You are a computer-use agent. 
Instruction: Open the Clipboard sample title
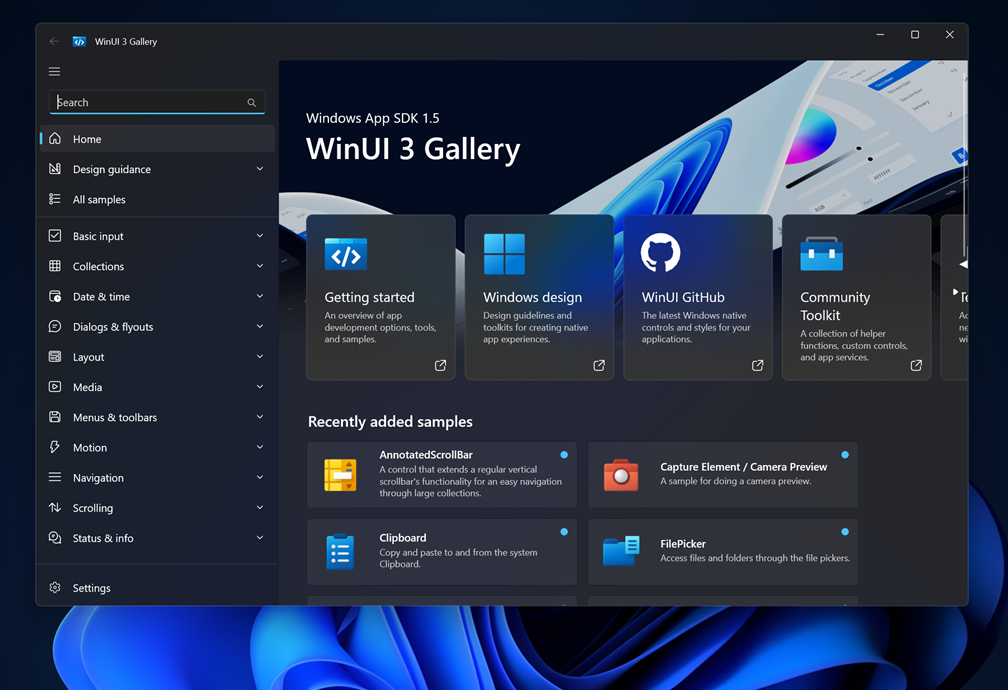click(x=402, y=538)
